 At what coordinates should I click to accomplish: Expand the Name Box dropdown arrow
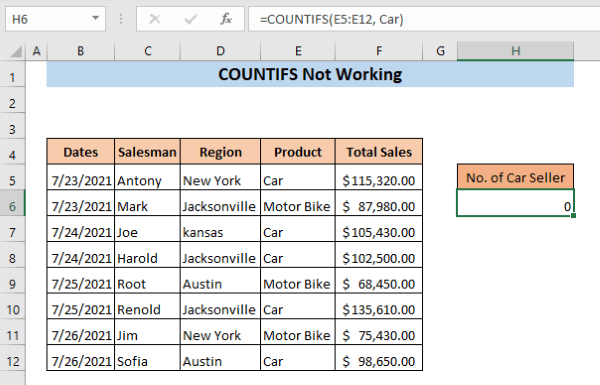pyautogui.click(x=95, y=18)
